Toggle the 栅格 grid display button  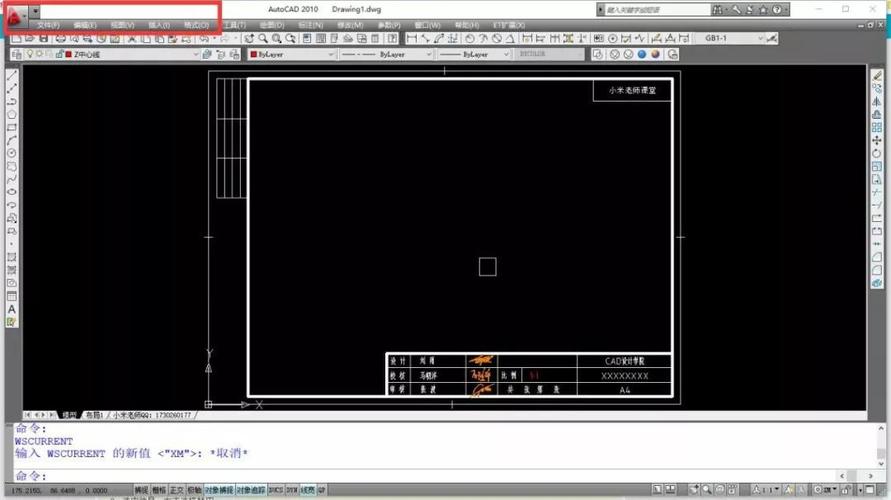pos(159,490)
